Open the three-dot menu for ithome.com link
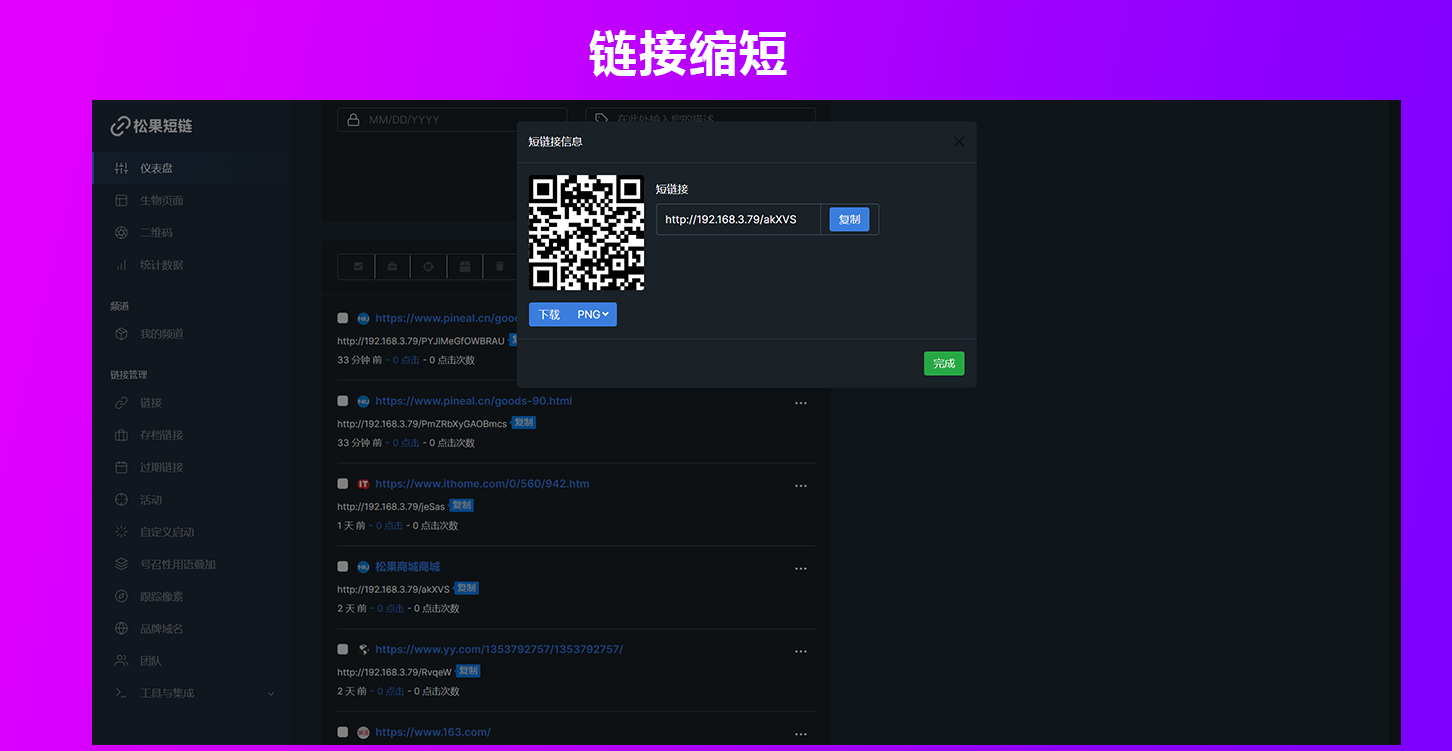Screen dimensions: 1452x751 coord(800,486)
